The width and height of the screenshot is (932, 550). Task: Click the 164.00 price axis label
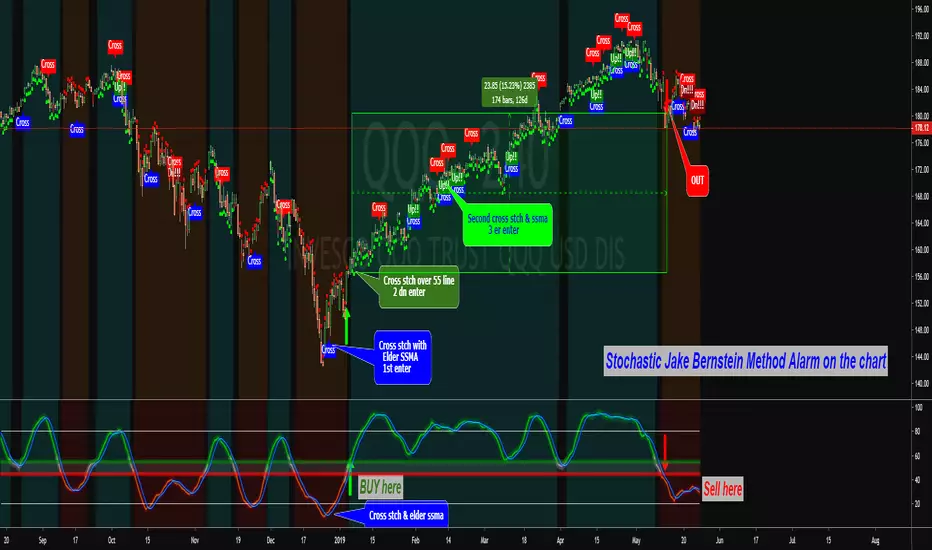pos(922,224)
